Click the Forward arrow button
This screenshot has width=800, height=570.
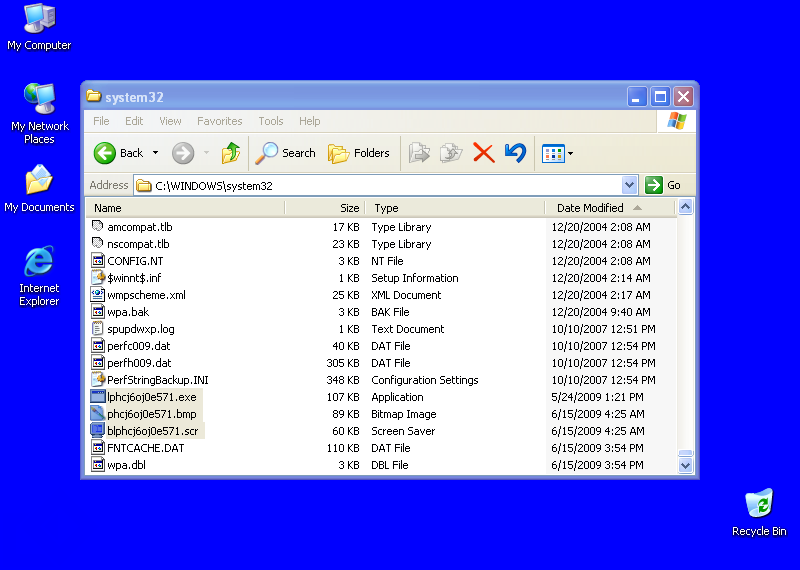point(183,153)
